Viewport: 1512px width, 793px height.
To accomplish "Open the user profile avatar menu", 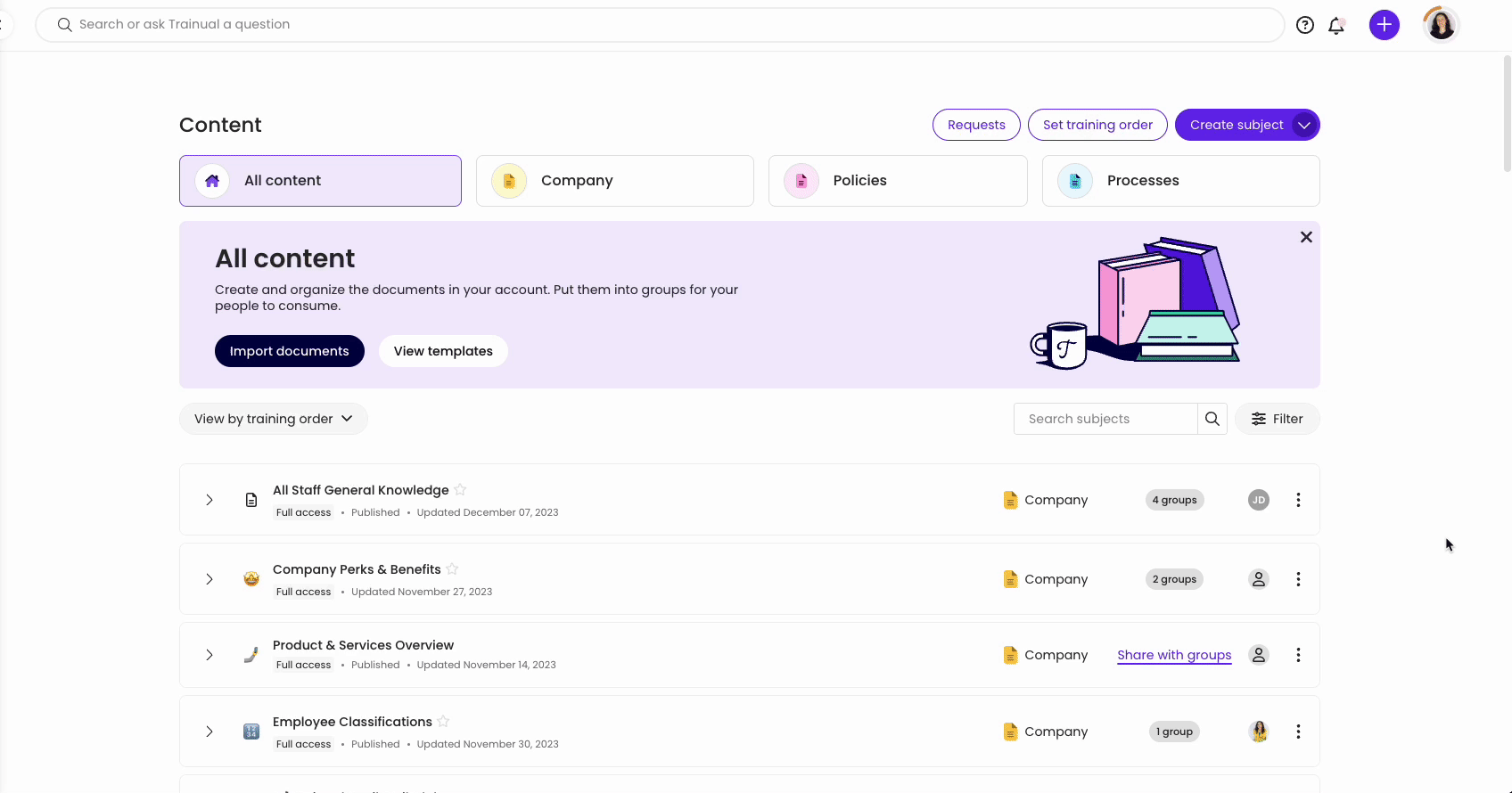I will [1441, 25].
